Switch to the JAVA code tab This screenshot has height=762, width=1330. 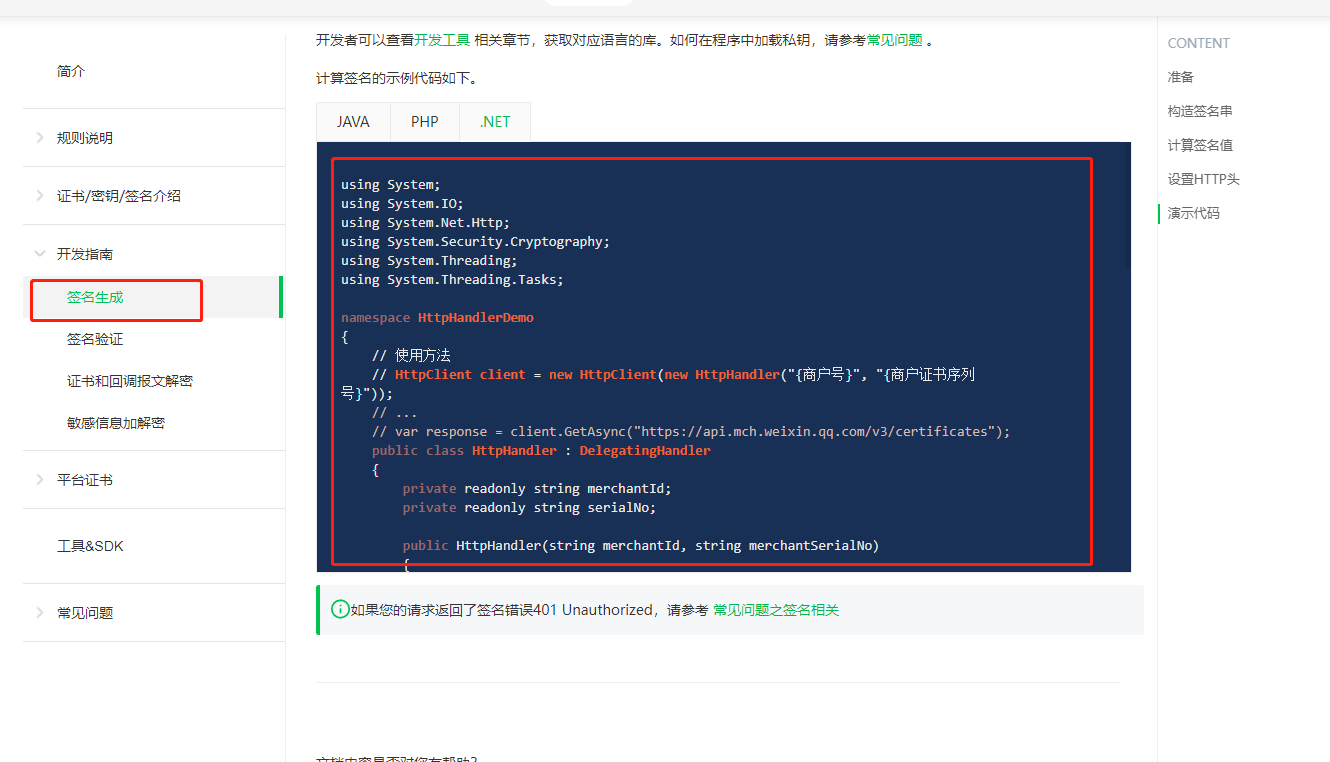coord(353,122)
